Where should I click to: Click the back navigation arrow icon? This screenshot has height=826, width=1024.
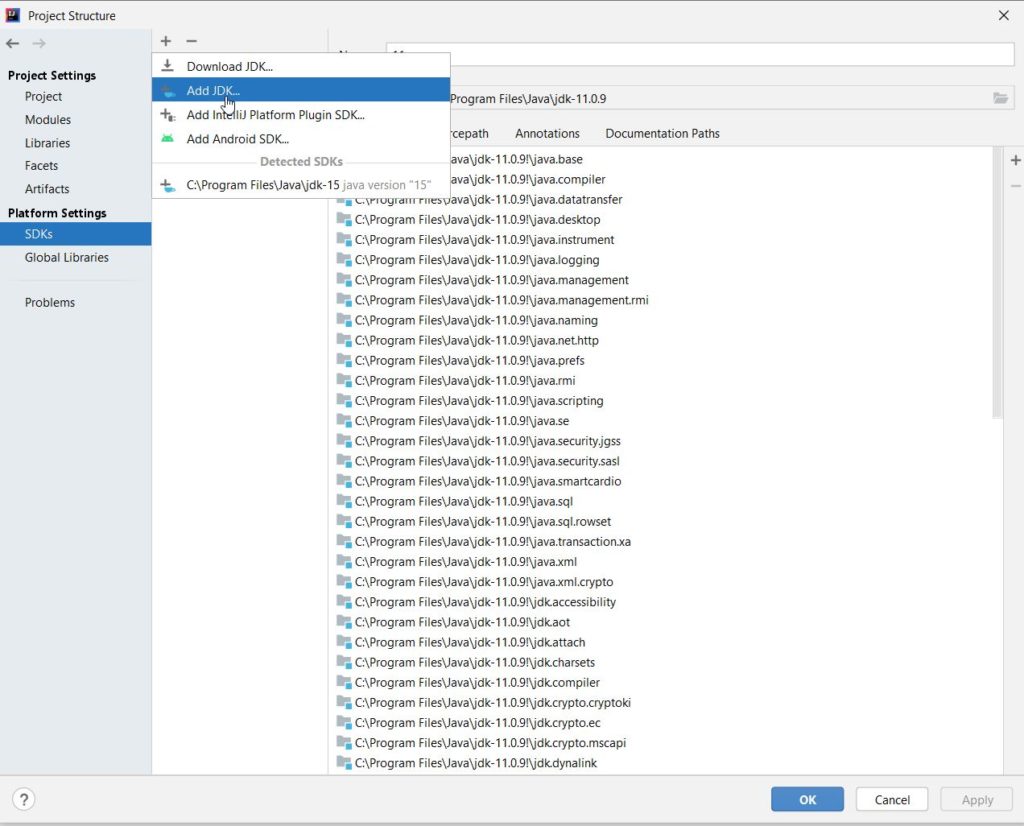[x=12, y=43]
